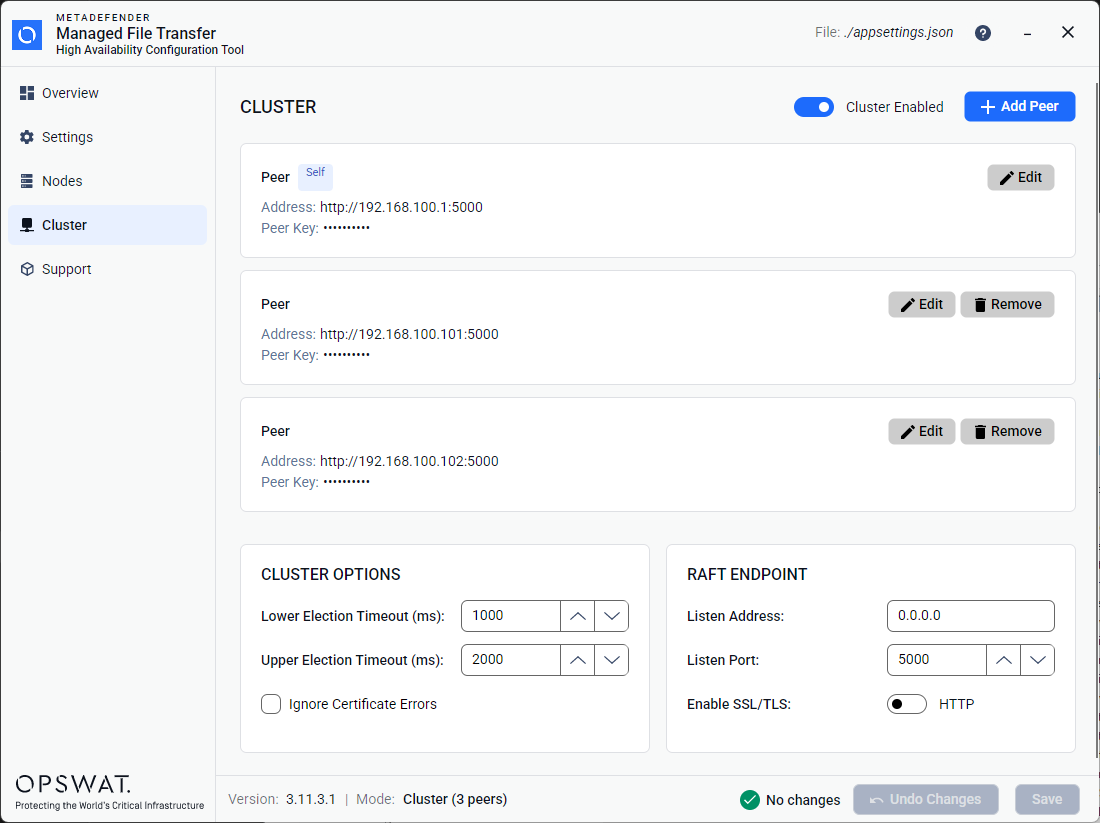Image resolution: width=1100 pixels, height=823 pixels.
Task: Click the Self badge on first peer
Action: 316,177
